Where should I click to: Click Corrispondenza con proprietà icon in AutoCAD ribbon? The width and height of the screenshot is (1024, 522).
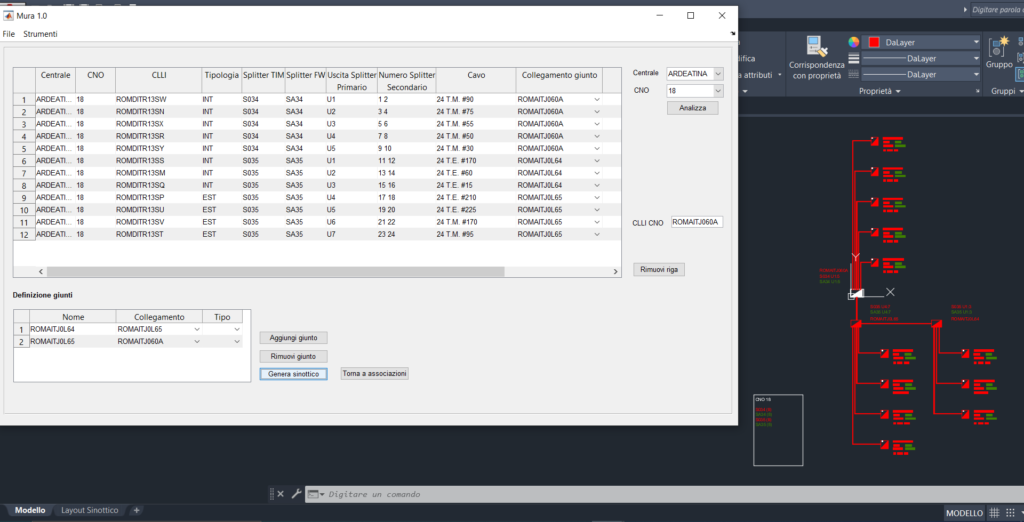click(x=817, y=46)
